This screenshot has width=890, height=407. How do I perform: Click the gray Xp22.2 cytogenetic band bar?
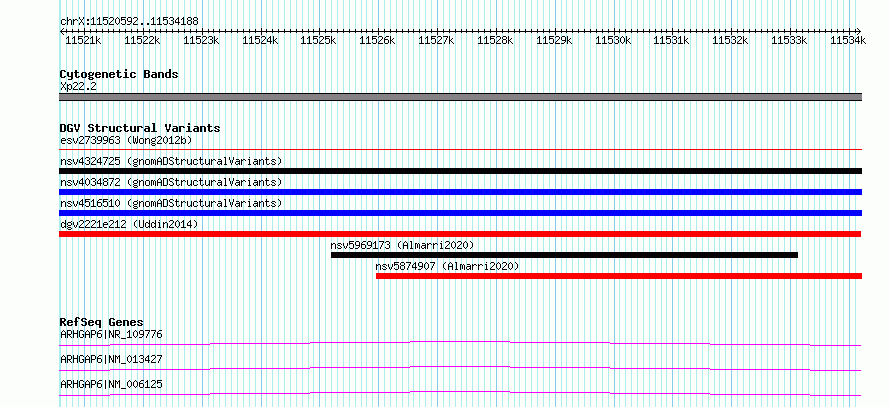pyautogui.click(x=461, y=97)
